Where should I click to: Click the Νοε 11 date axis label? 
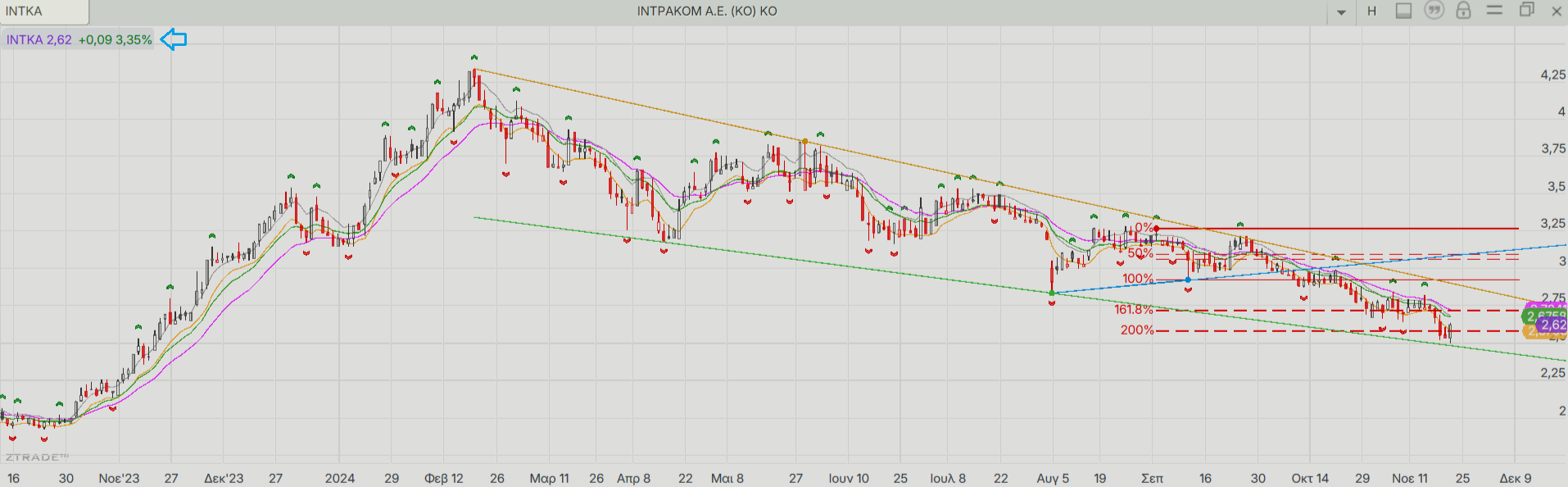click(x=1409, y=478)
